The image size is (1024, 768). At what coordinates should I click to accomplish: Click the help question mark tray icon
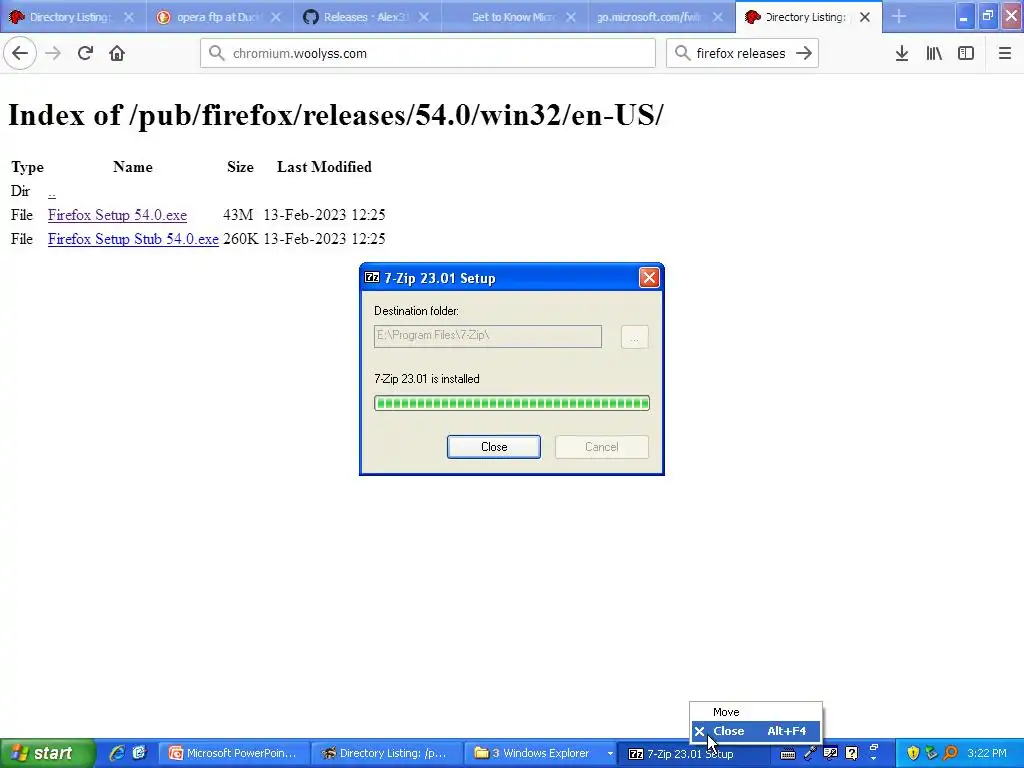851,753
